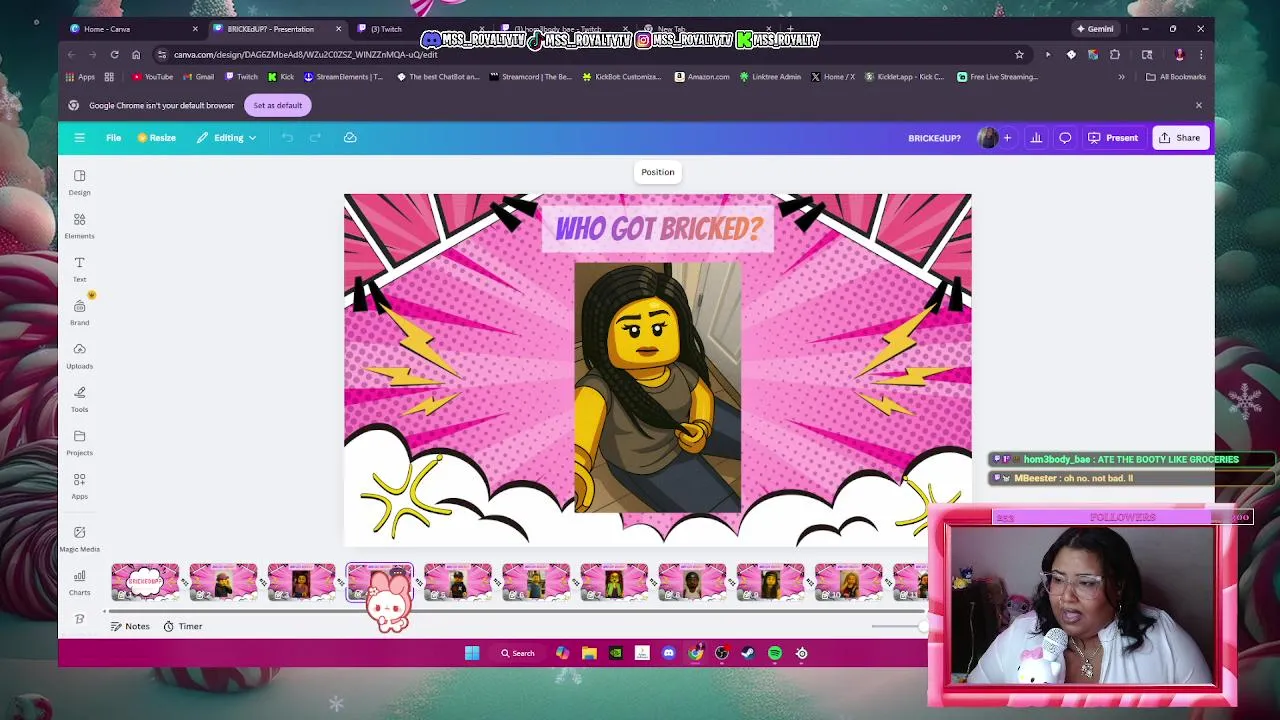1280x720 pixels.
Task: Click the WHO GOT BRICKED? heading text
Action: (658, 229)
